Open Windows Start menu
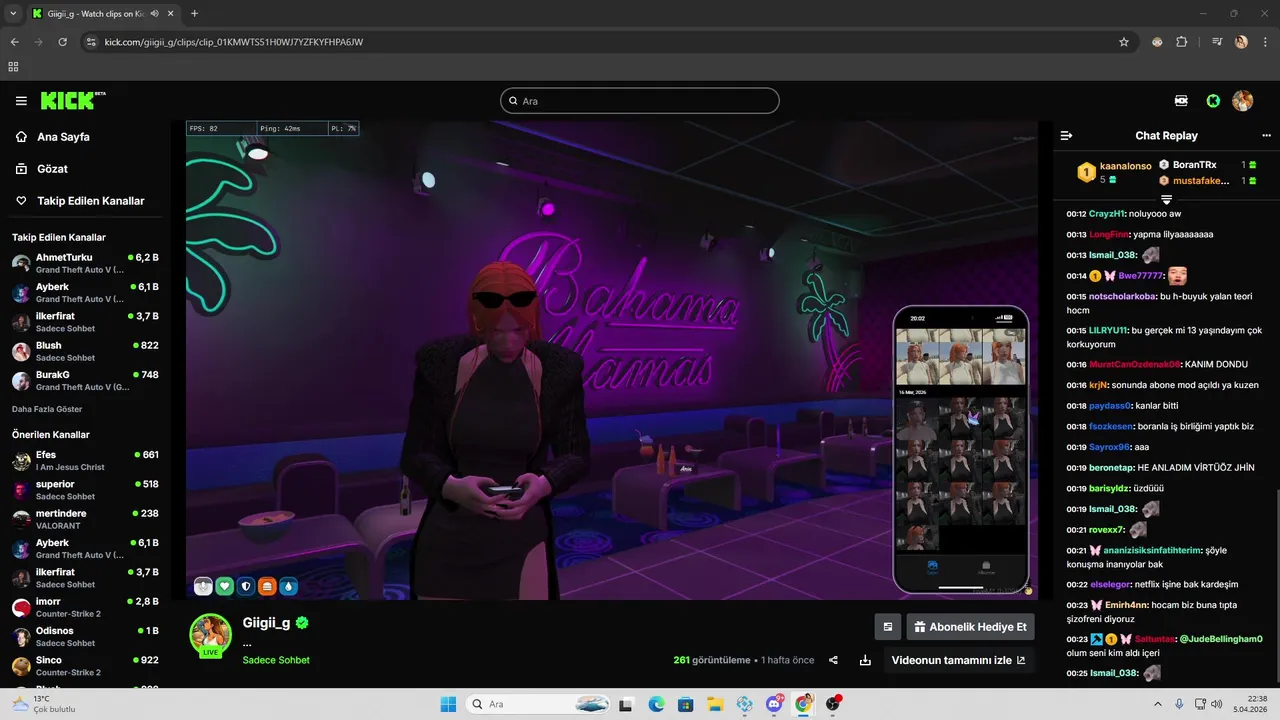 (x=448, y=704)
